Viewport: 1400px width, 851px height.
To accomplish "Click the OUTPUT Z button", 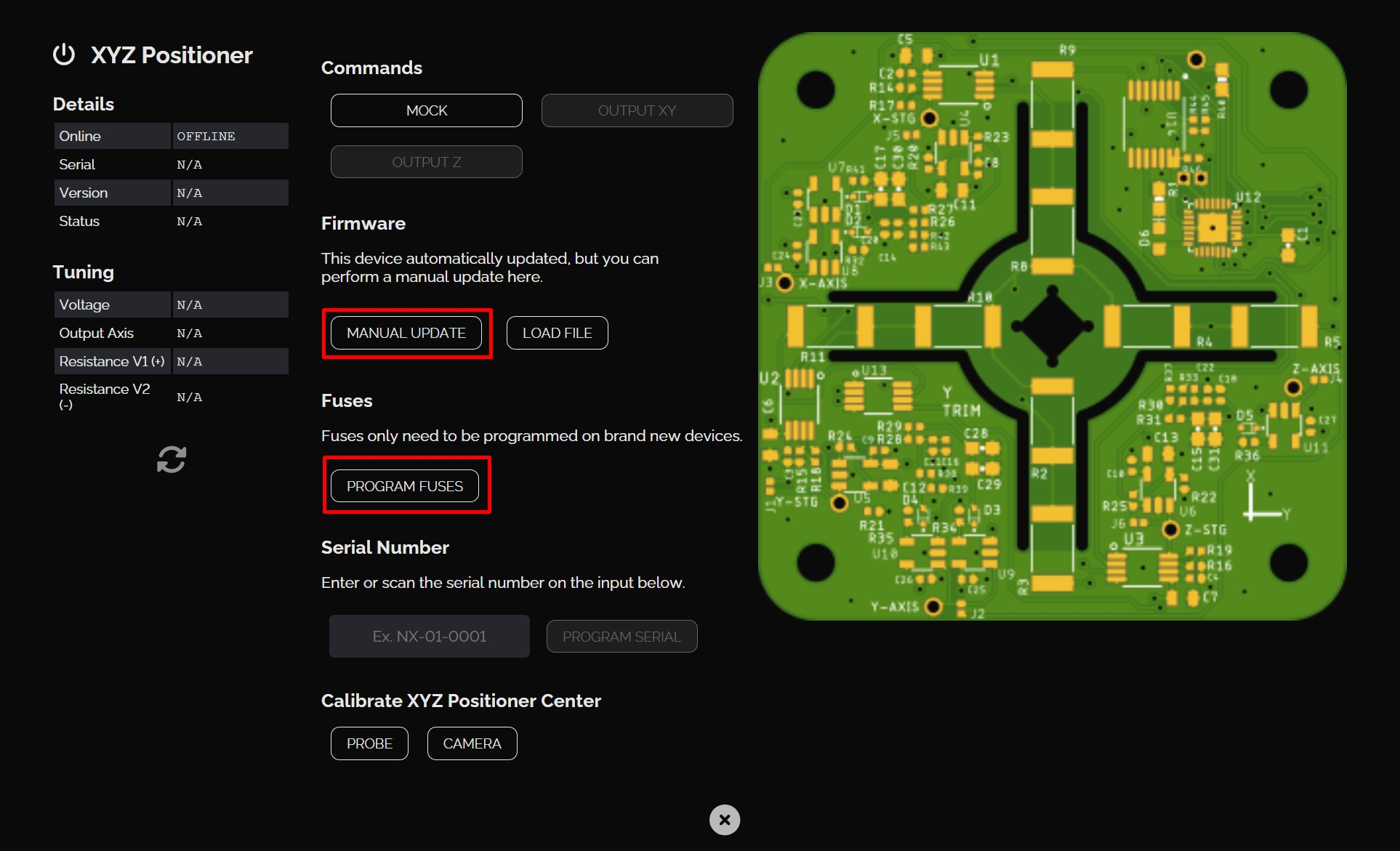I will tap(426, 162).
